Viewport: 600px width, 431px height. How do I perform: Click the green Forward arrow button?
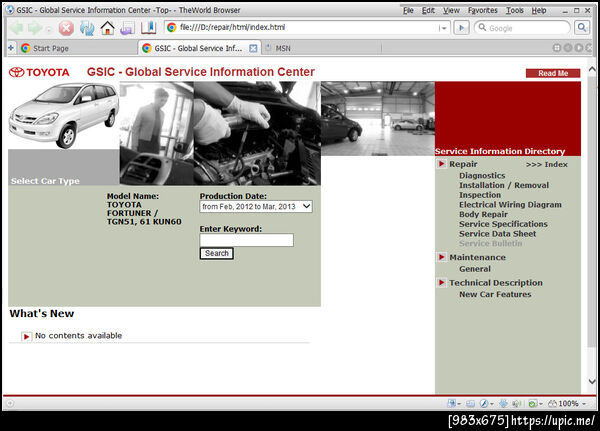pyautogui.click(x=35, y=28)
